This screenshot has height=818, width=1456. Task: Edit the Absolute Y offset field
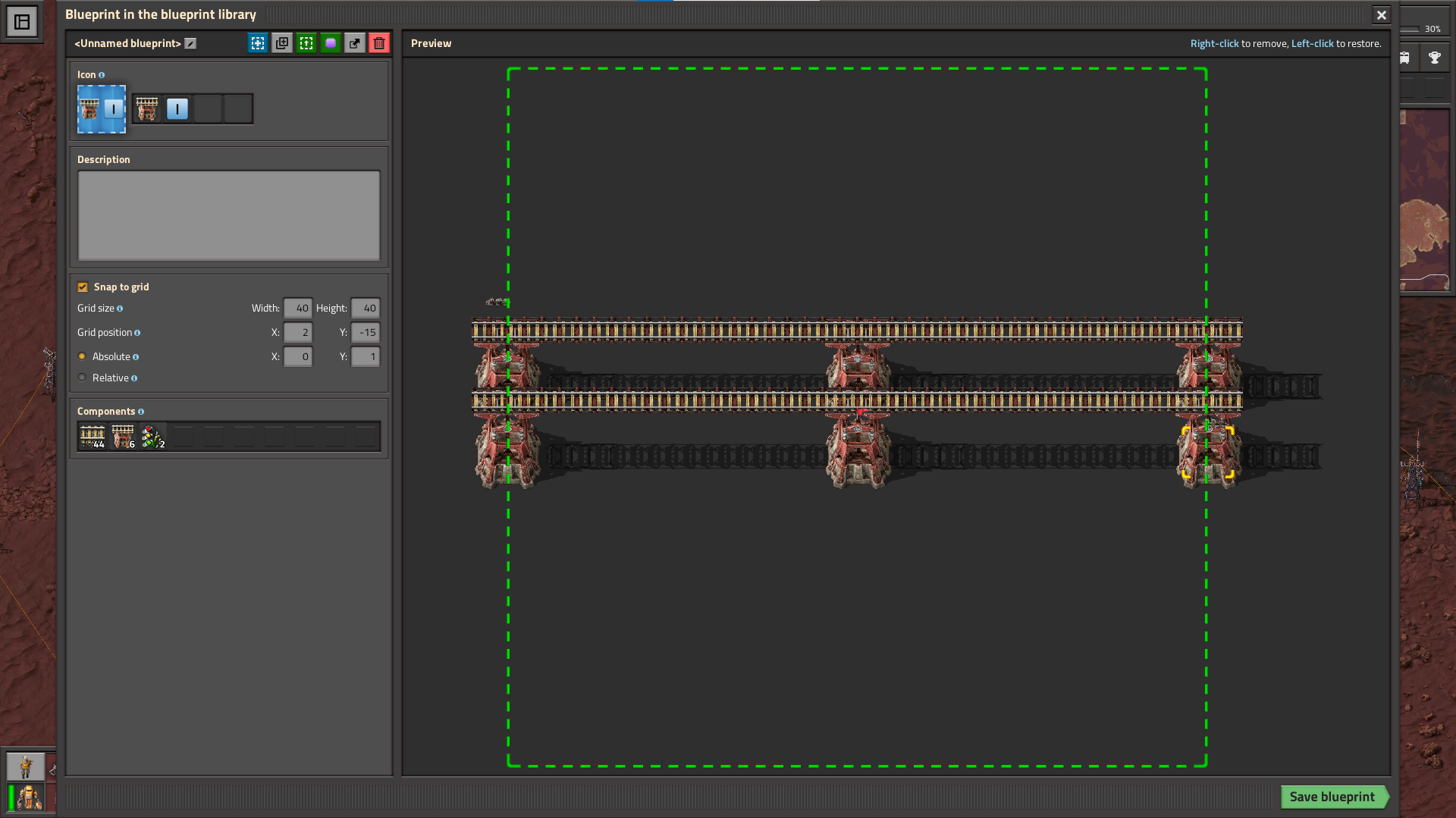[x=366, y=357]
